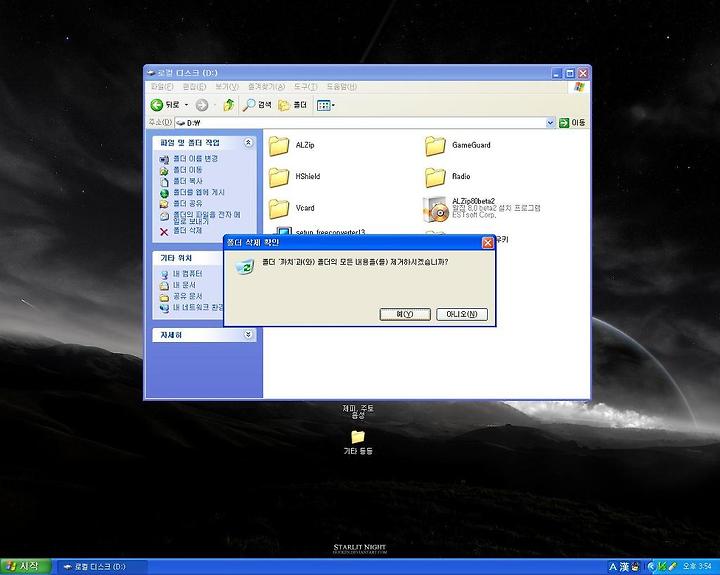Open the Back history dropdown arrow
This screenshot has width=720, height=575.
click(x=186, y=105)
